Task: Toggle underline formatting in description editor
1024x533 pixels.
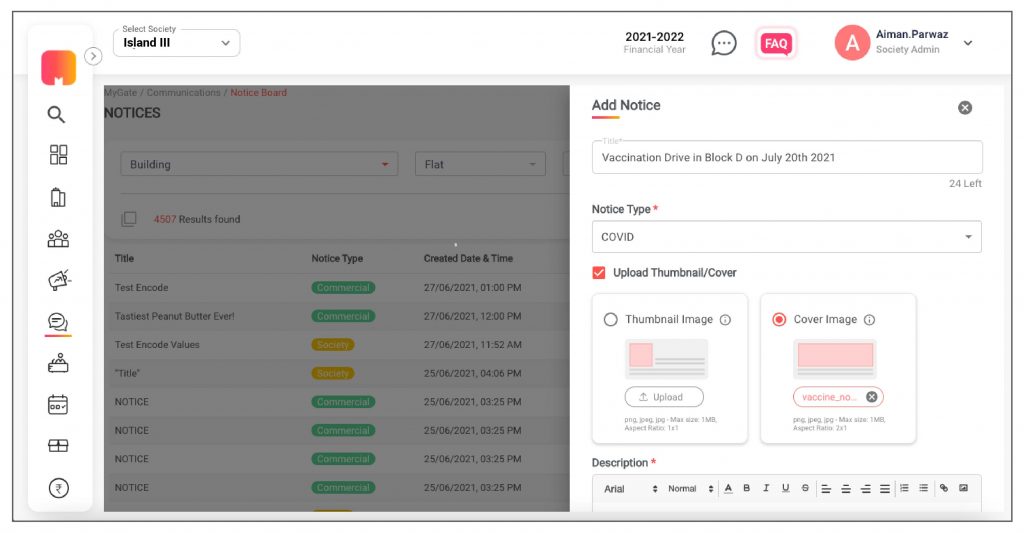Action: (x=786, y=489)
